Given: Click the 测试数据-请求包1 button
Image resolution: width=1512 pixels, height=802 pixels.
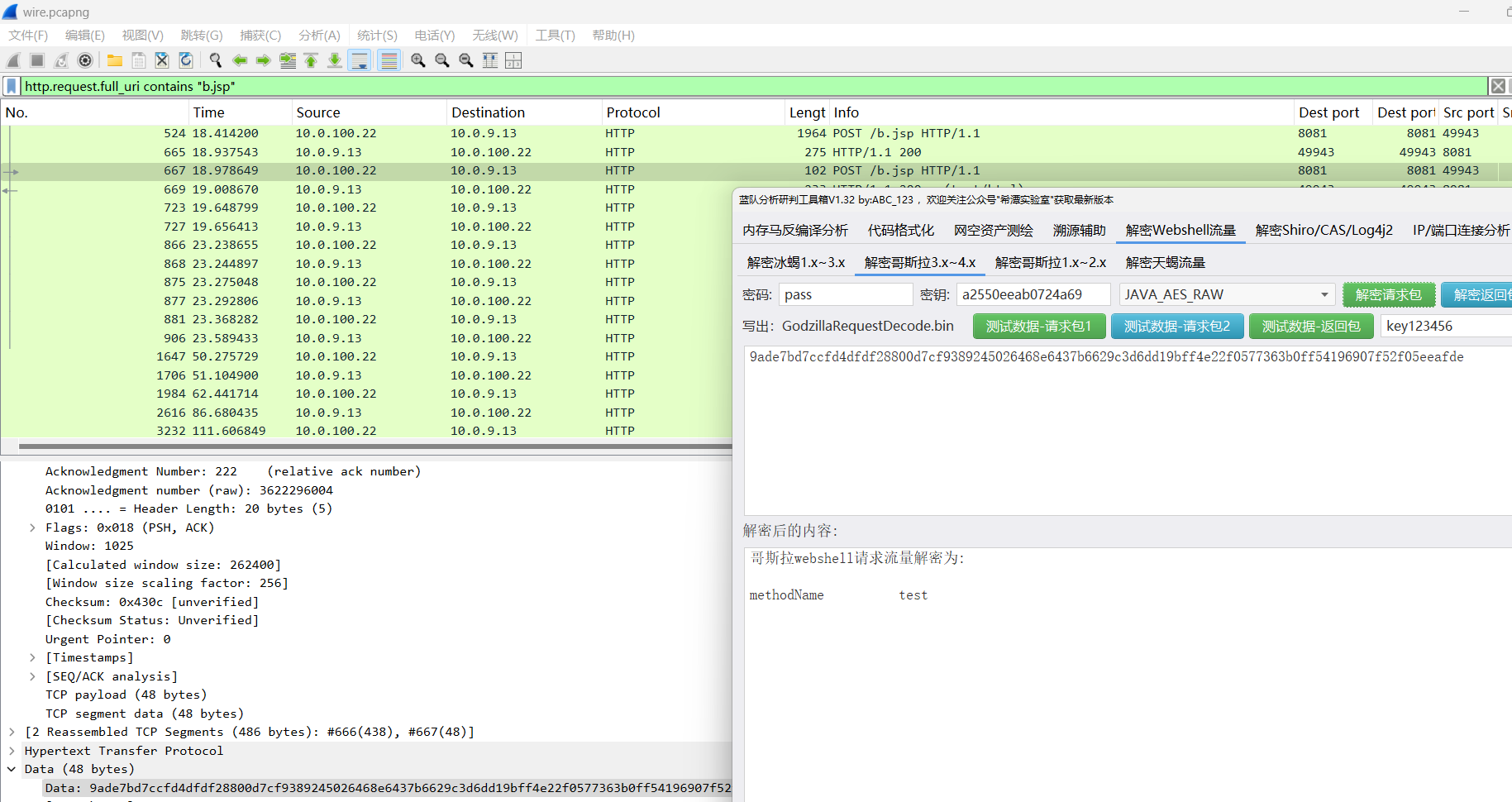Looking at the screenshot, I should pyautogui.click(x=1038, y=327).
